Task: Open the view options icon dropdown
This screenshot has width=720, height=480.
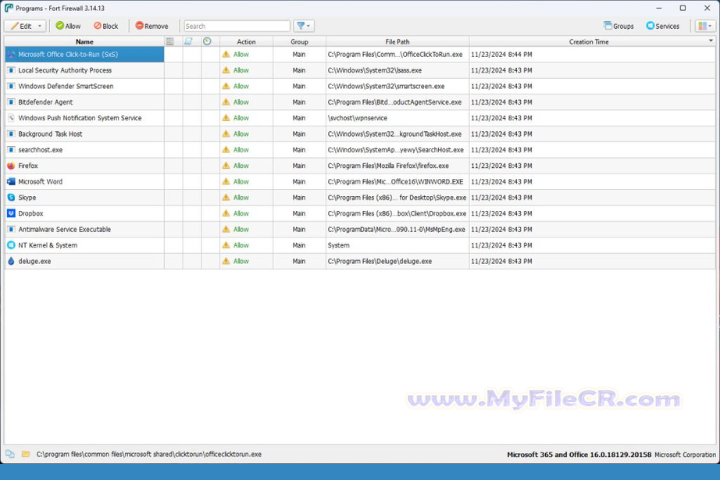Action: point(705,26)
